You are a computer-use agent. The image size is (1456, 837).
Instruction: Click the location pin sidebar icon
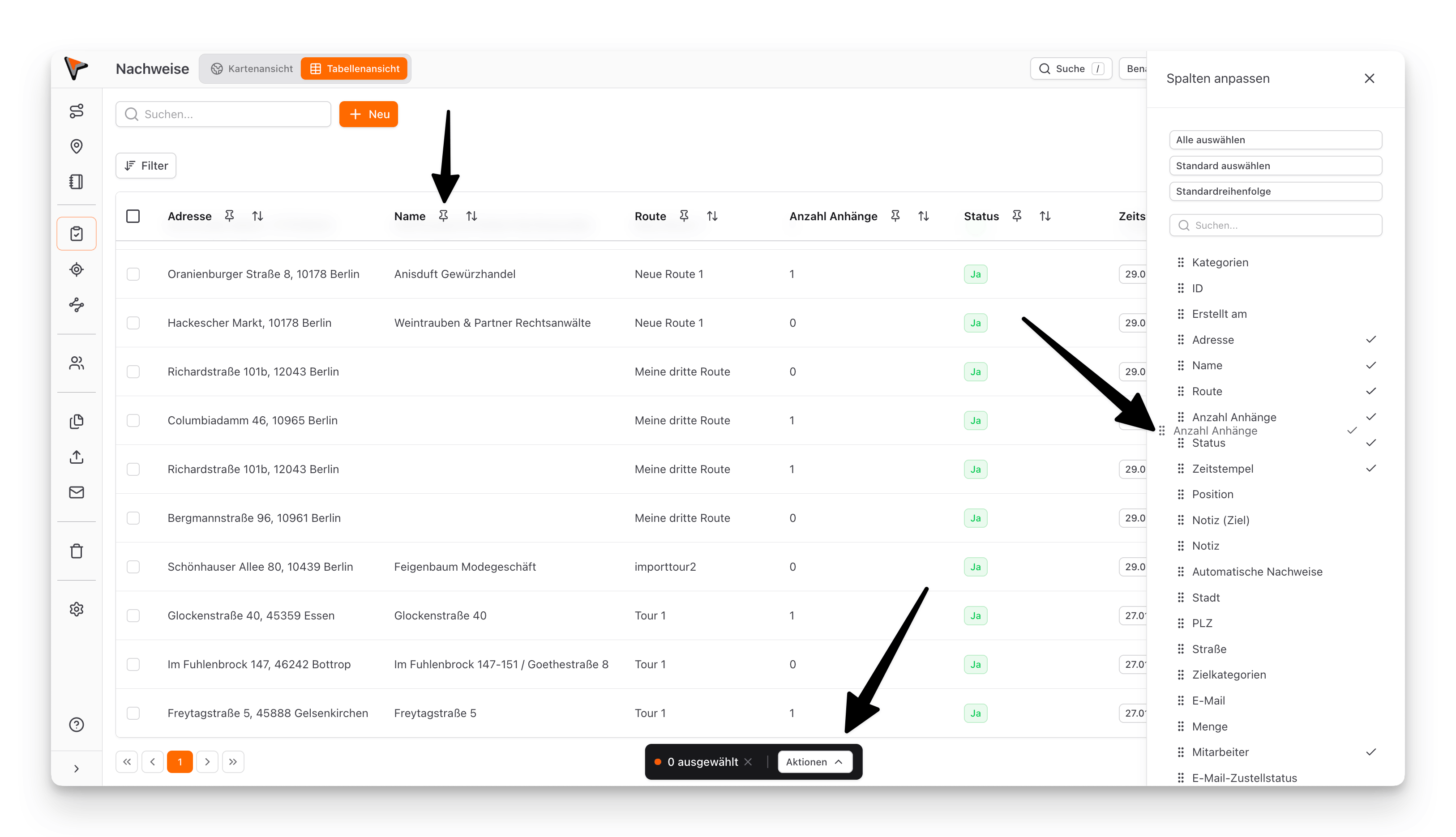[x=77, y=146]
